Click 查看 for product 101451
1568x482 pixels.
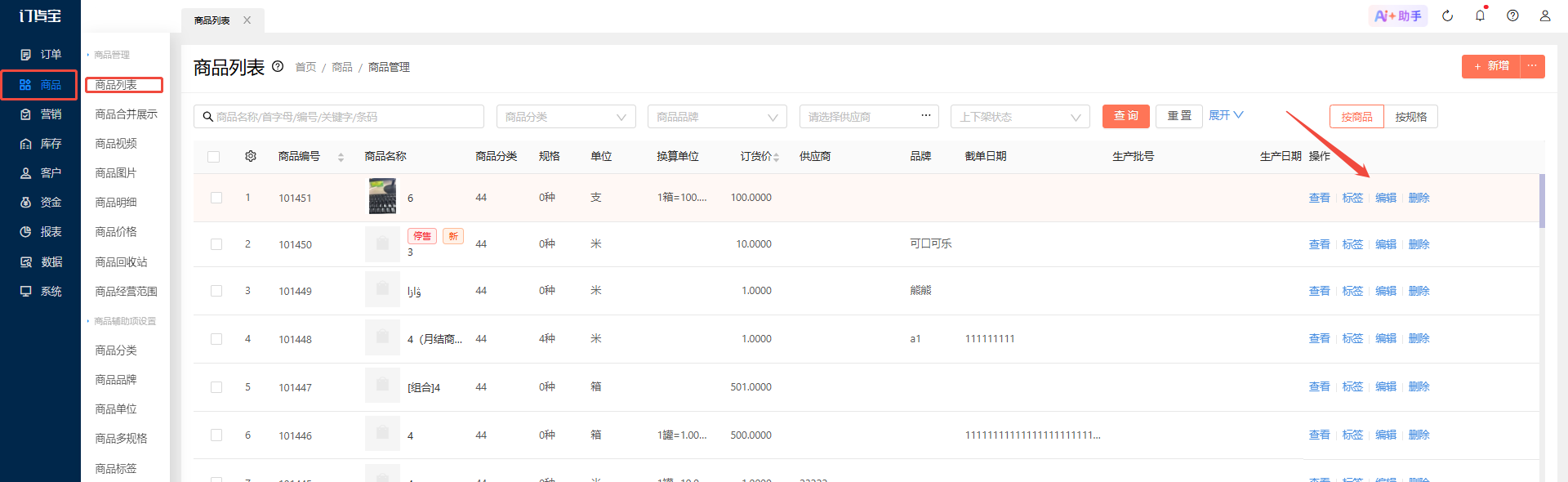click(1319, 198)
